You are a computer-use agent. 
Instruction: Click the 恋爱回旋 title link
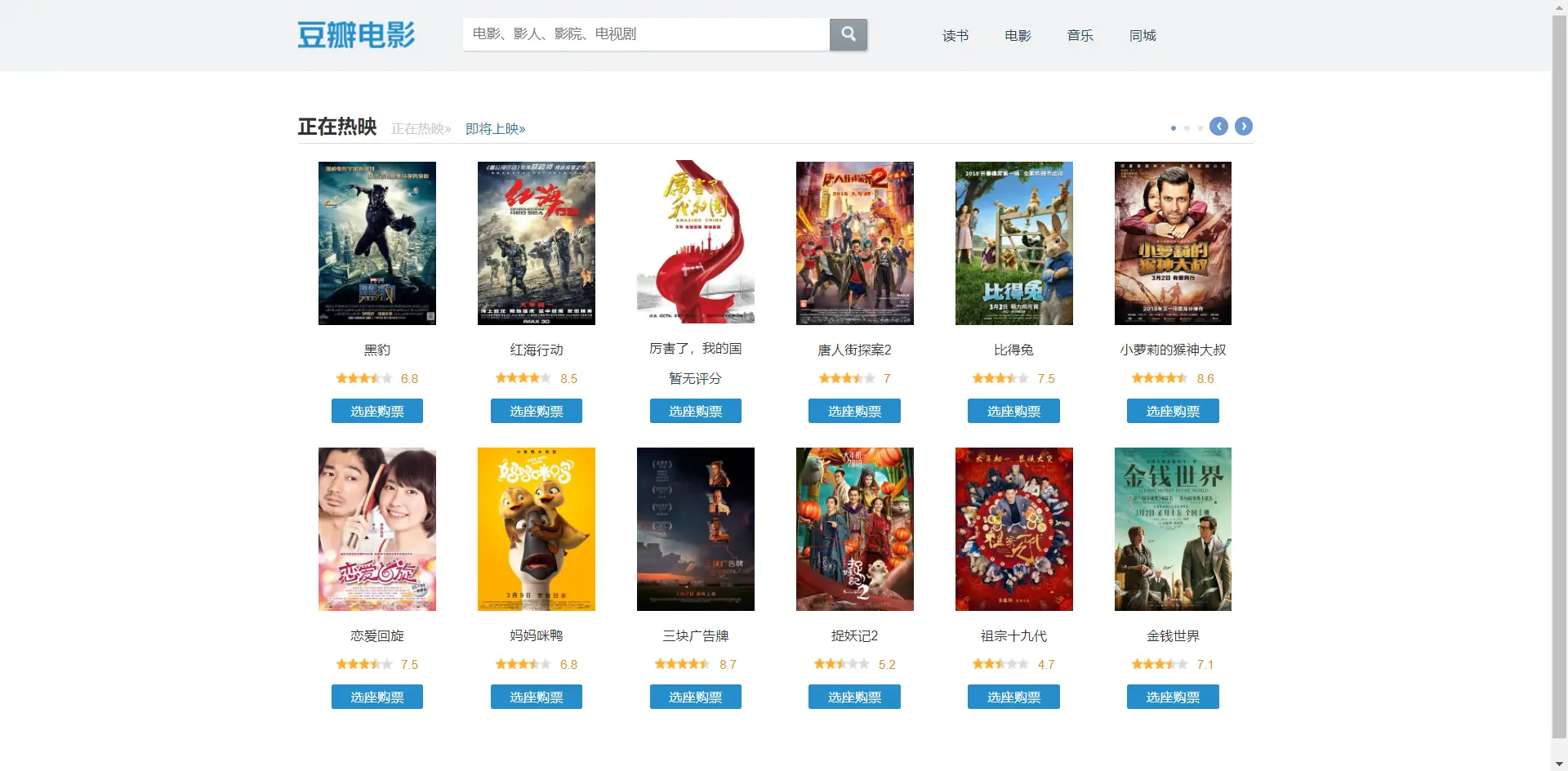pos(377,635)
